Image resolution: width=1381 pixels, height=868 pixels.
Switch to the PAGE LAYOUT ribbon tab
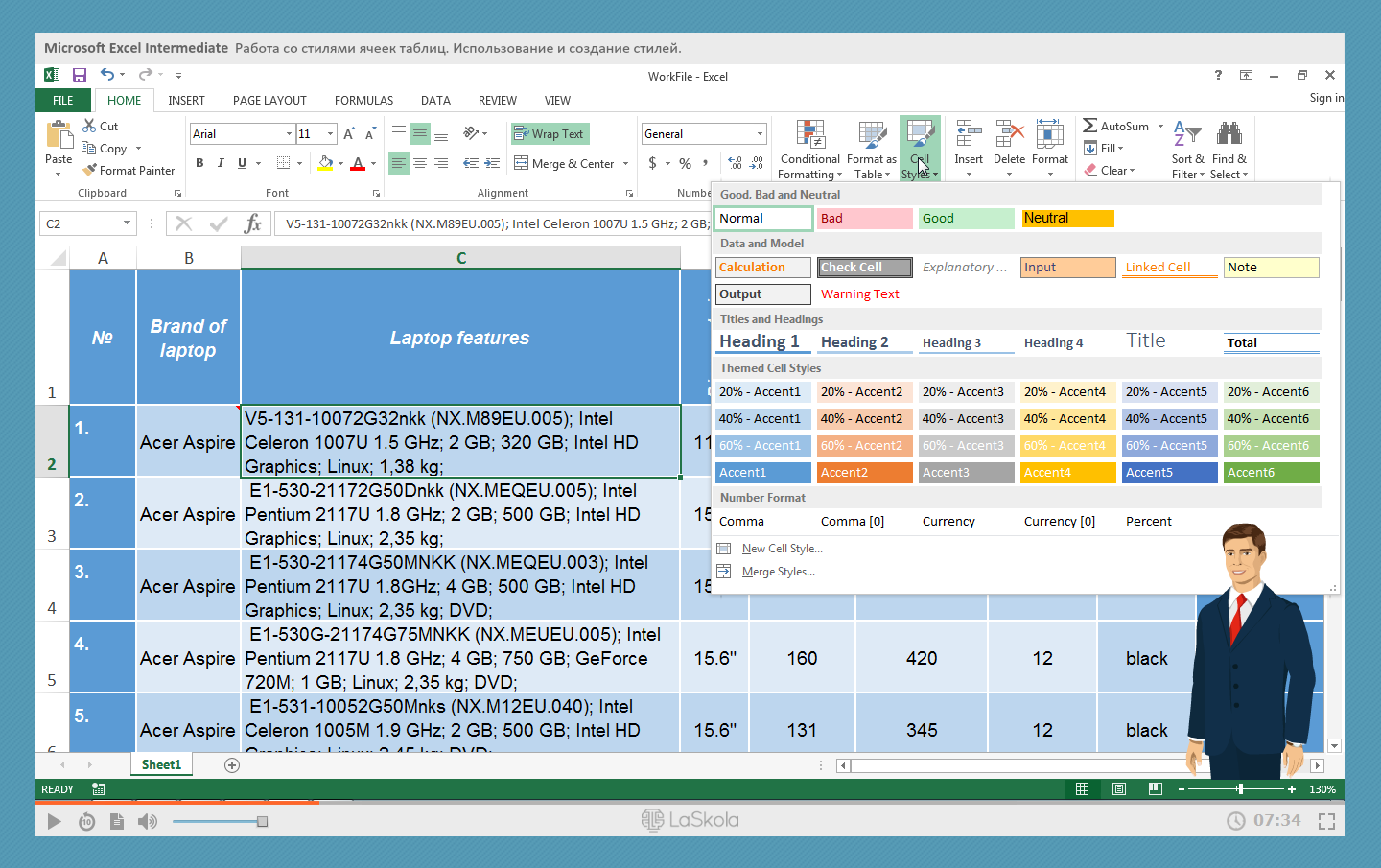269,101
